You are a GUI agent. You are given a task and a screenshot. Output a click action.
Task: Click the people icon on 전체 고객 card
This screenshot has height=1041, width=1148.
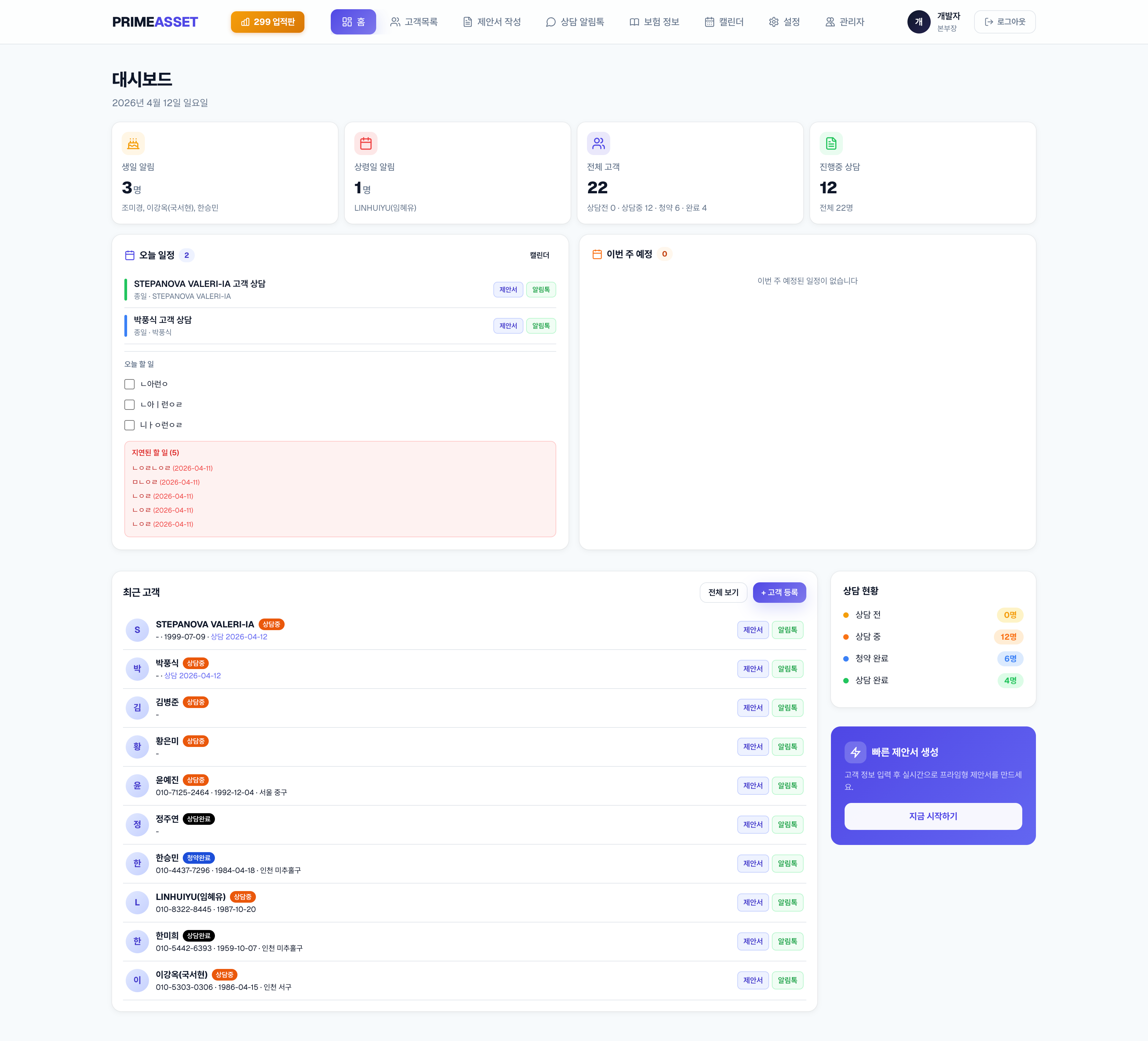tap(599, 143)
